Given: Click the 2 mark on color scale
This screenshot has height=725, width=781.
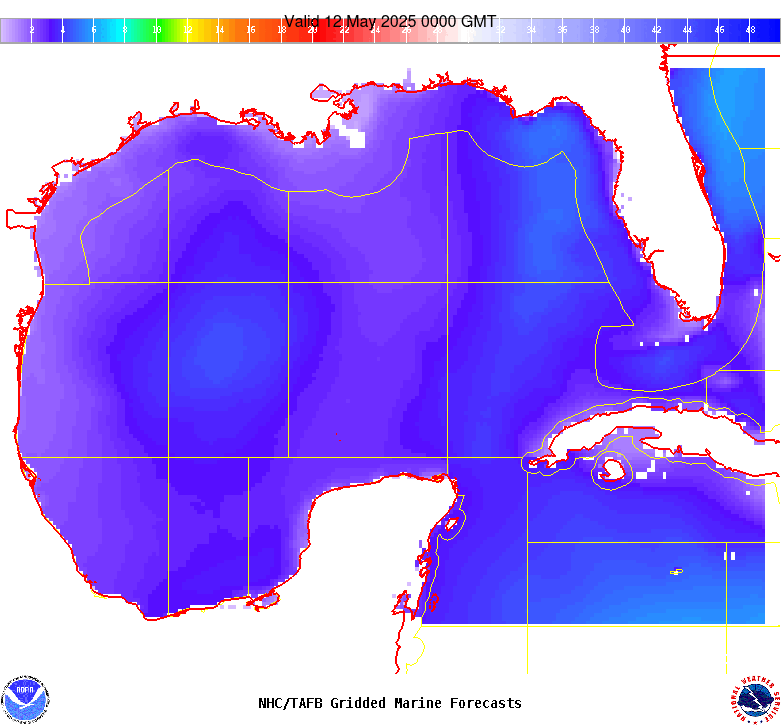Looking at the screenshot, I should click(32, 30).
